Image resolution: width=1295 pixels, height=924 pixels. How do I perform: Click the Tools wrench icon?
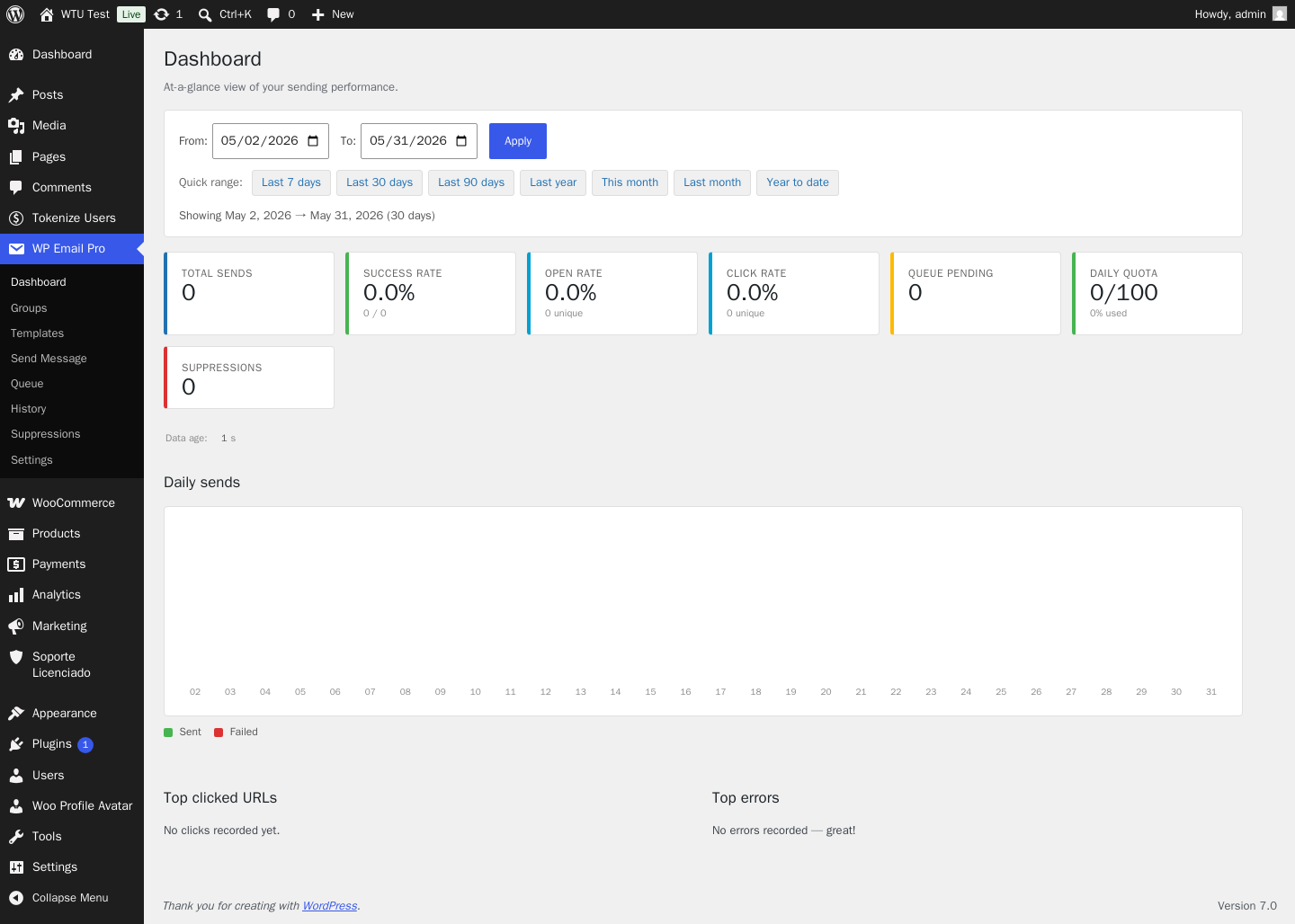[x=16, y=837]
